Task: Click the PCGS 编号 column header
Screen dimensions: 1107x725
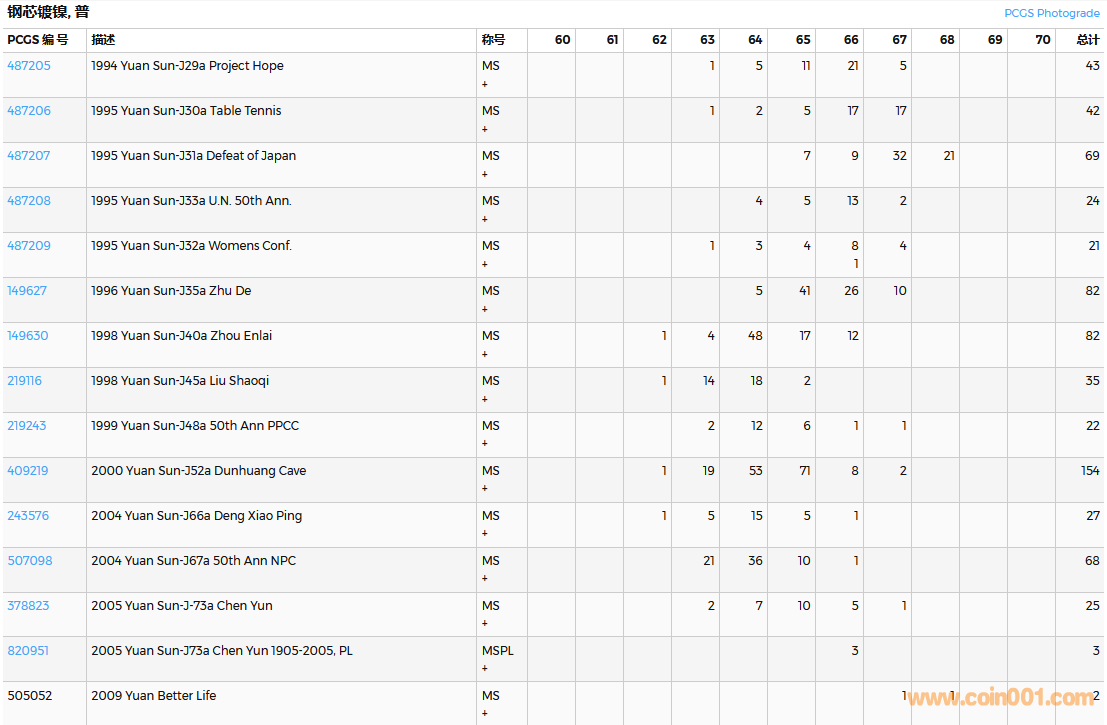Action: click(x=38, y=40)
